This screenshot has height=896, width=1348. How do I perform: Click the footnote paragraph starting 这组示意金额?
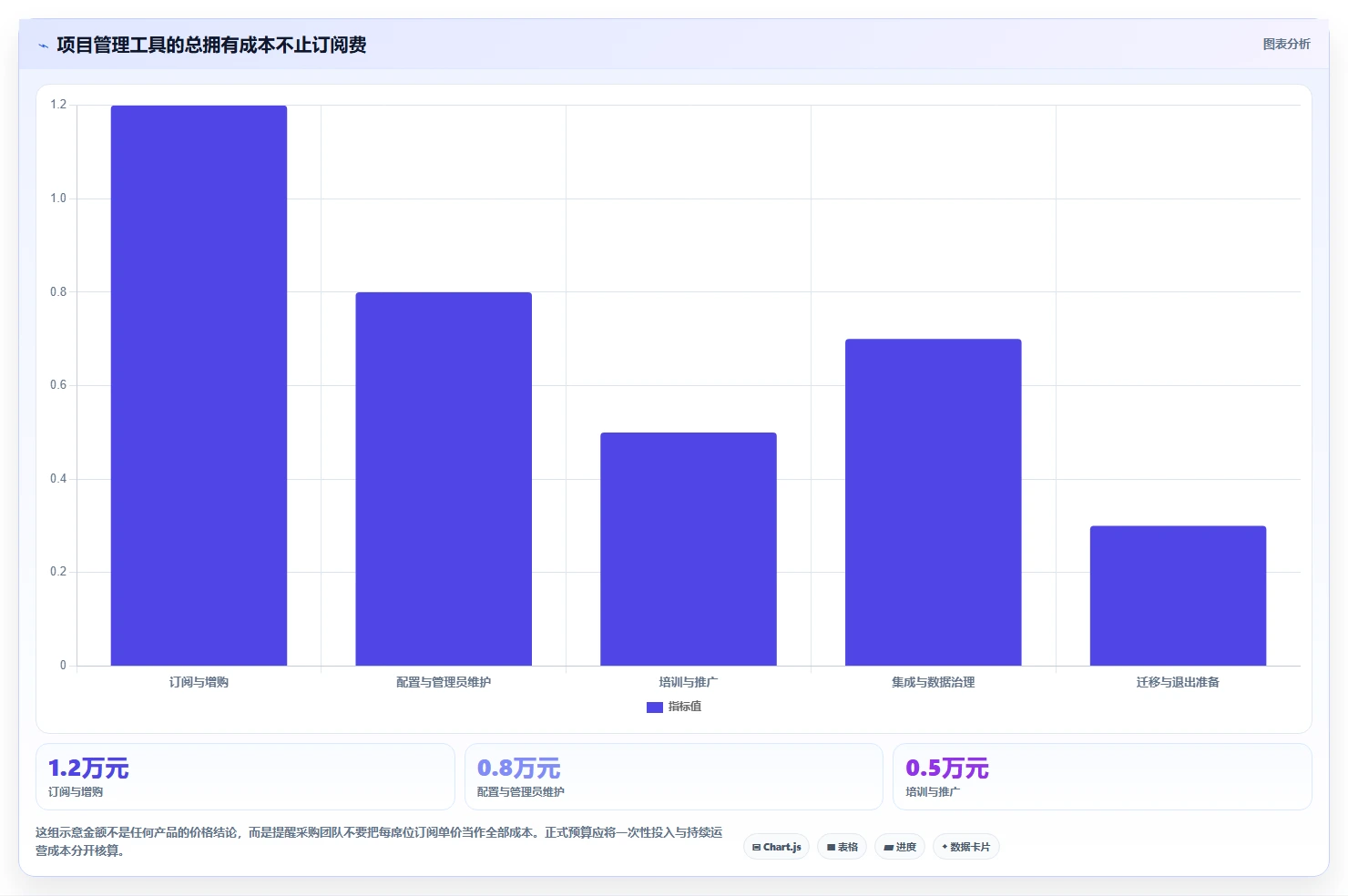(x=379, y=841)
